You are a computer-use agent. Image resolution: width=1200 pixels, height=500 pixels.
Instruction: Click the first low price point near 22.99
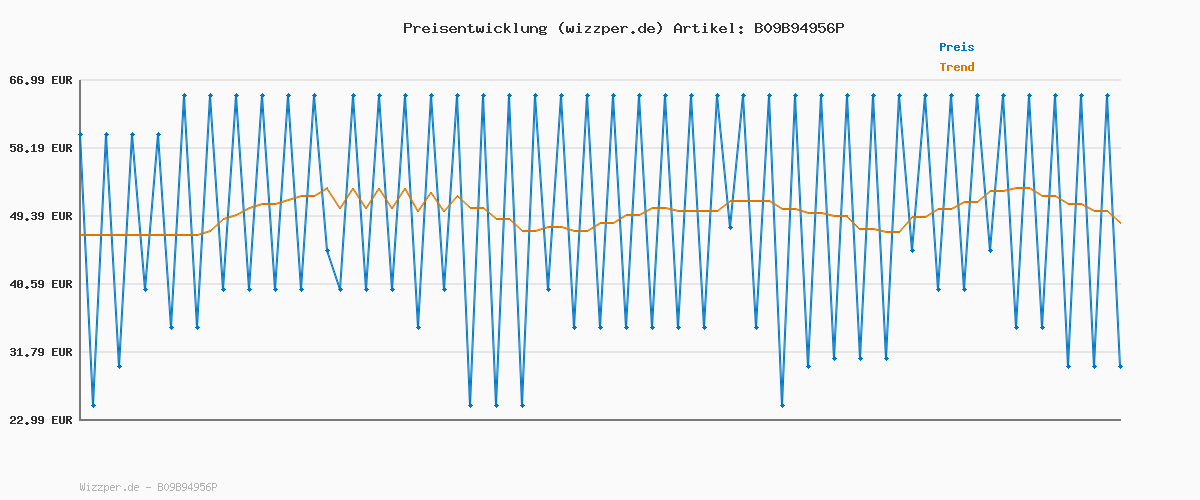click(x=93, y=405)
